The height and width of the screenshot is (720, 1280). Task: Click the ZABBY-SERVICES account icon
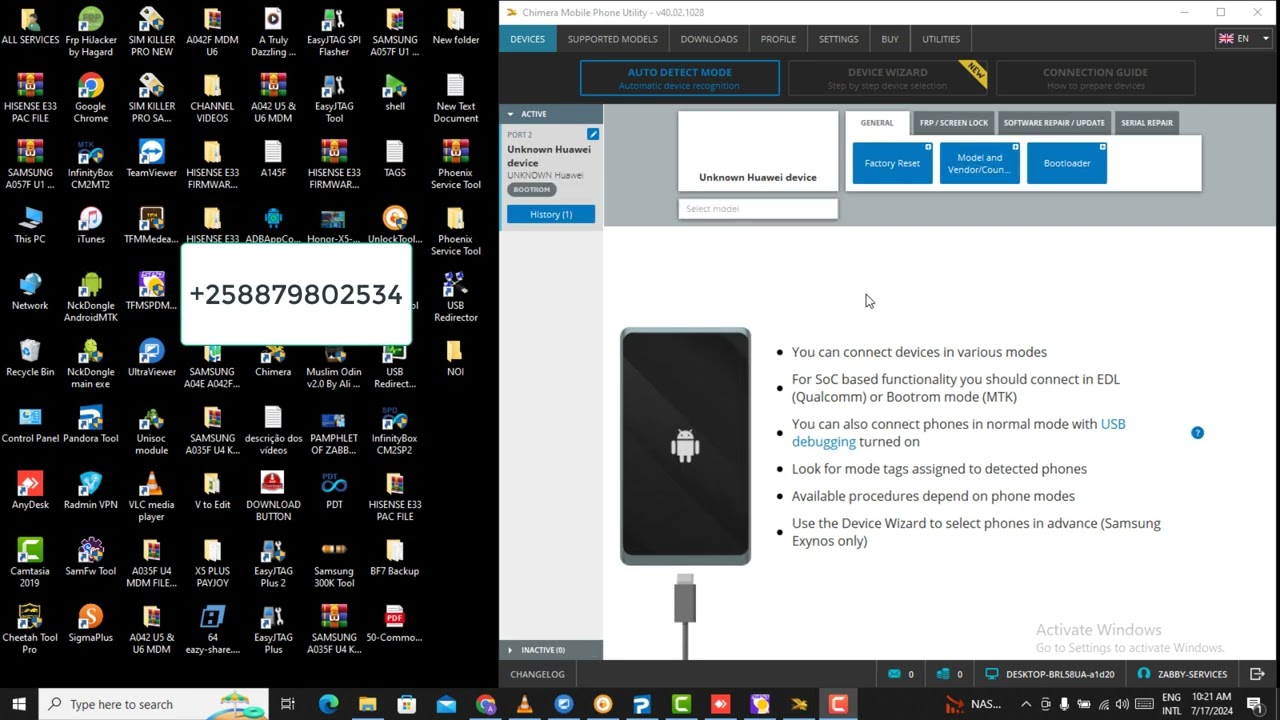click(1143, 673)
